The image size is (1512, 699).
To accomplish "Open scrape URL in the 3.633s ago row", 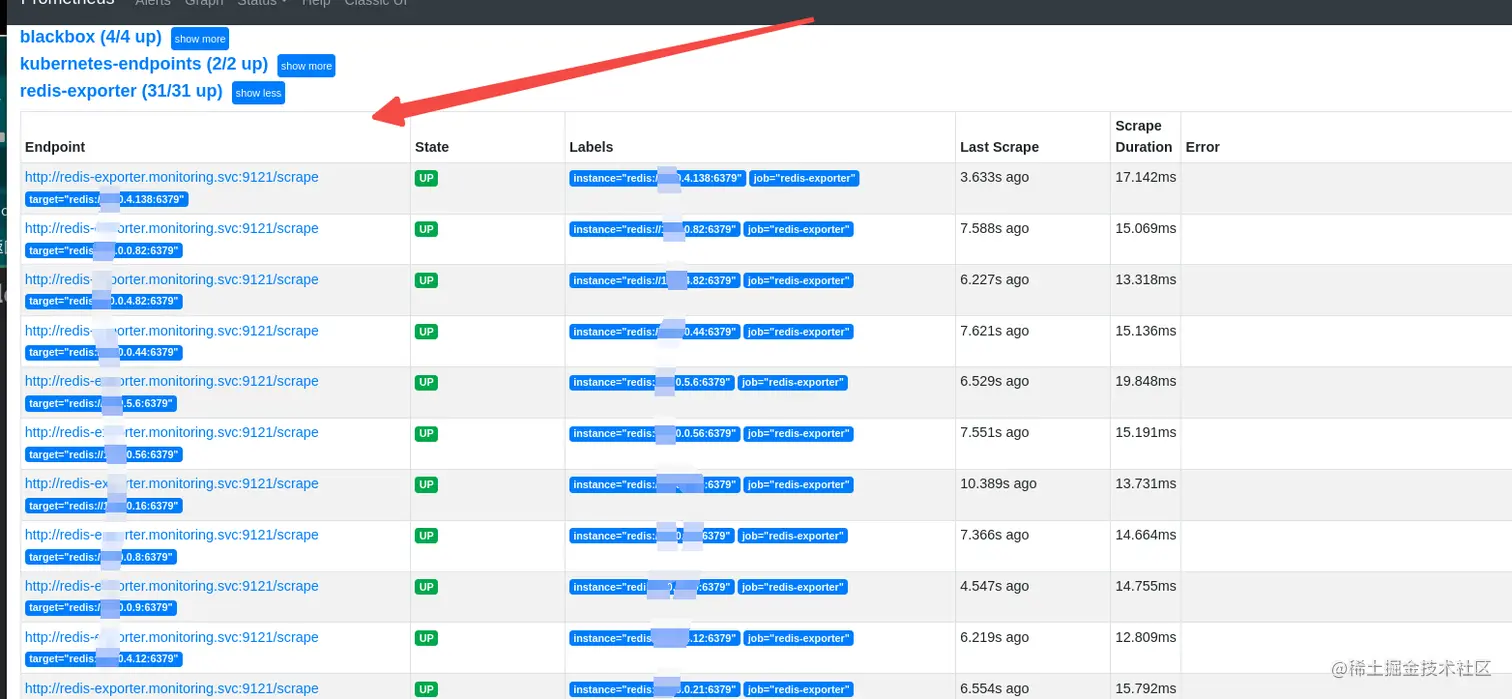I will point(172,177).
